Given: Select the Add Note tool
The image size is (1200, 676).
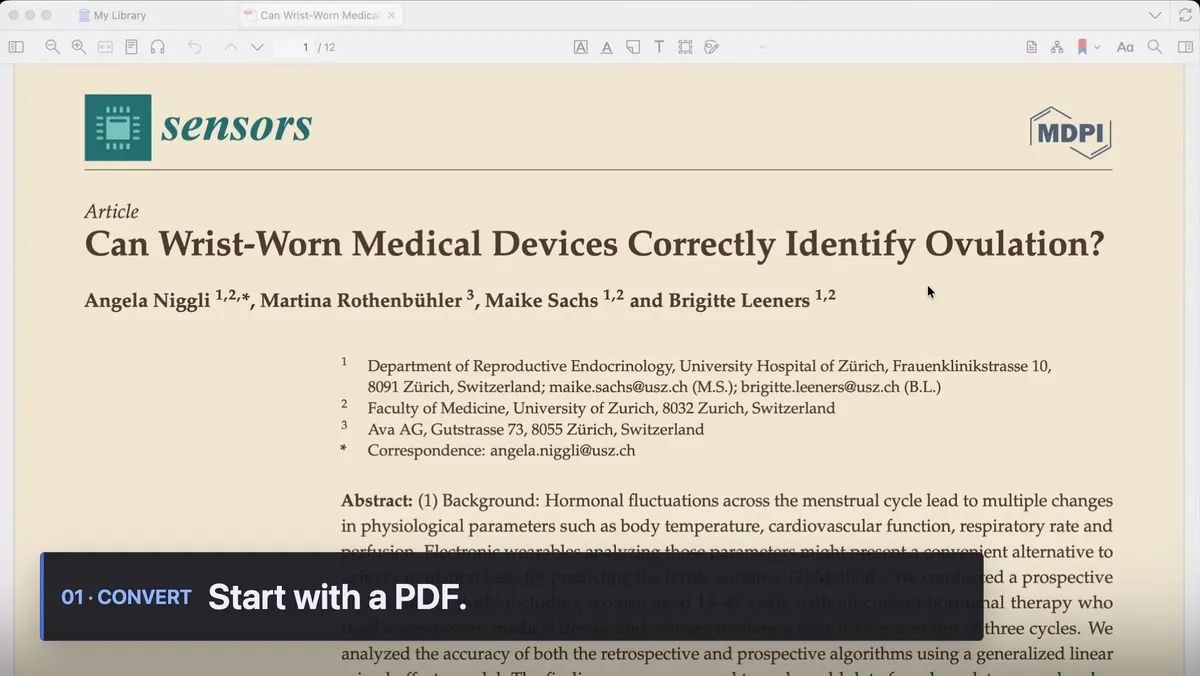Looking at the screenshot, I should 633,47.
